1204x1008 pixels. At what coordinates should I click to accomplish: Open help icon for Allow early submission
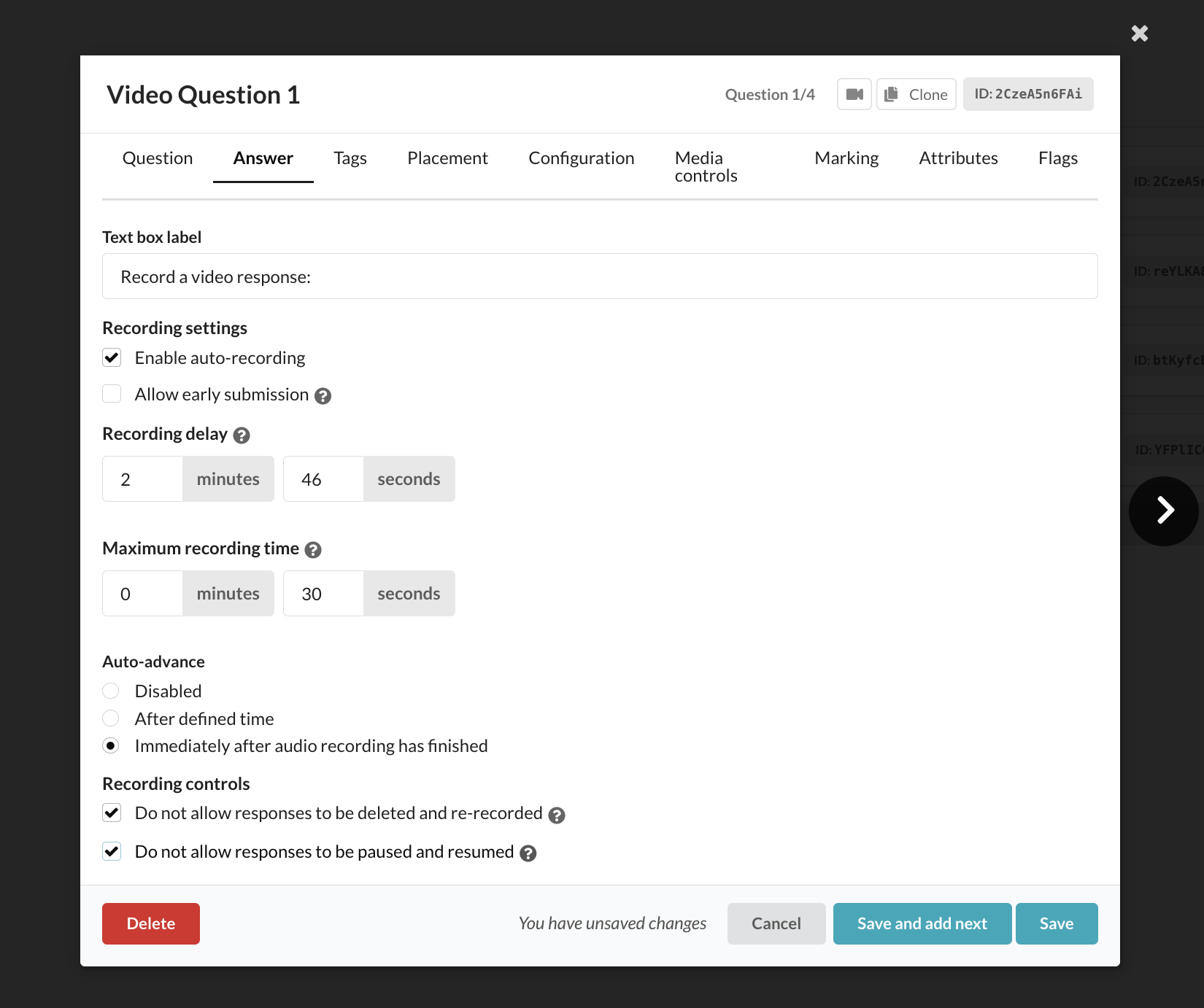point(323,396)
